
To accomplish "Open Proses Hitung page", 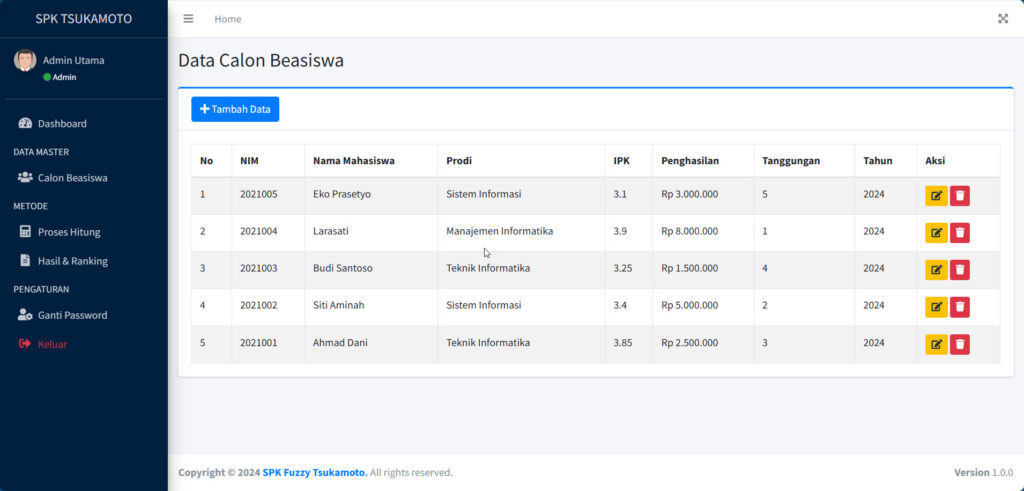I will [69, 232].
